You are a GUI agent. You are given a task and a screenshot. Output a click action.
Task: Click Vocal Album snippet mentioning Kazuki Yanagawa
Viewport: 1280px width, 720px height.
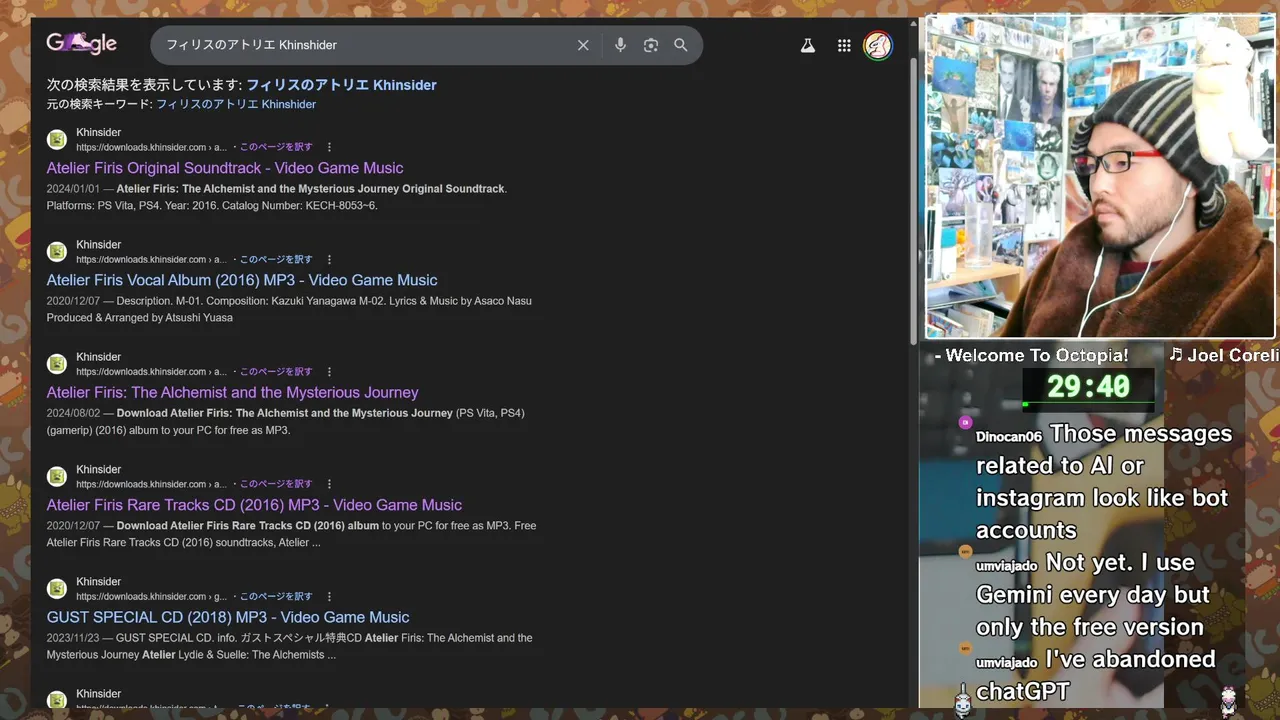289,309
